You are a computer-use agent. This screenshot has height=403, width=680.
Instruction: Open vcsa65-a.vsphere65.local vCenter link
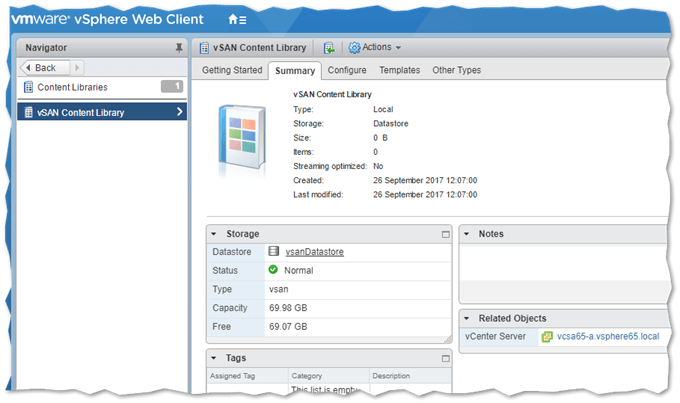pos(608,336)
